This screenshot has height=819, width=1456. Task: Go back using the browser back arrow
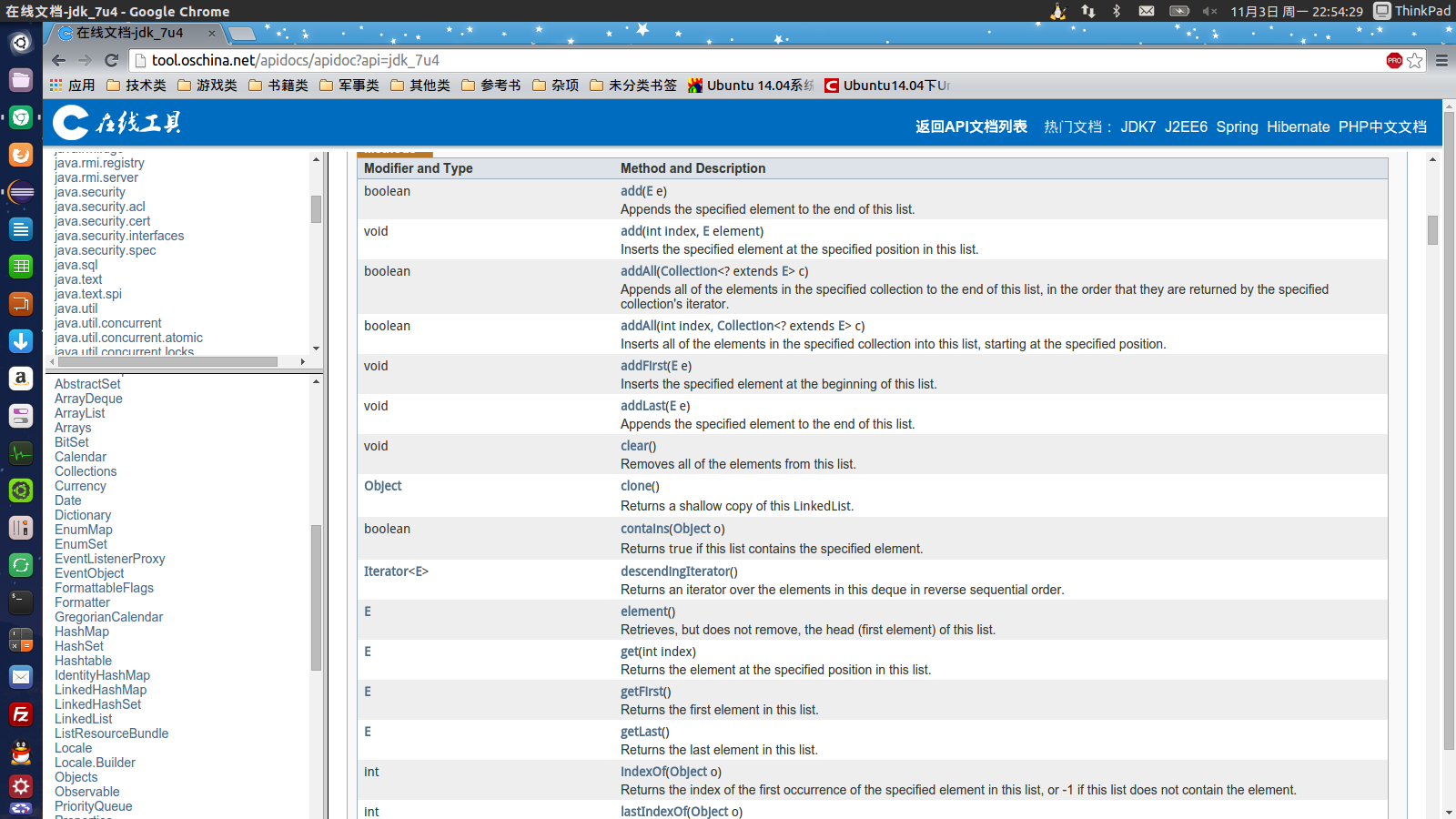[x=59, y=60]
